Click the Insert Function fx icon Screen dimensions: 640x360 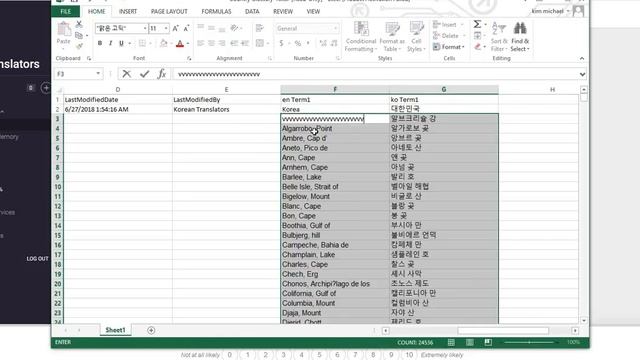tap(162, 74)
